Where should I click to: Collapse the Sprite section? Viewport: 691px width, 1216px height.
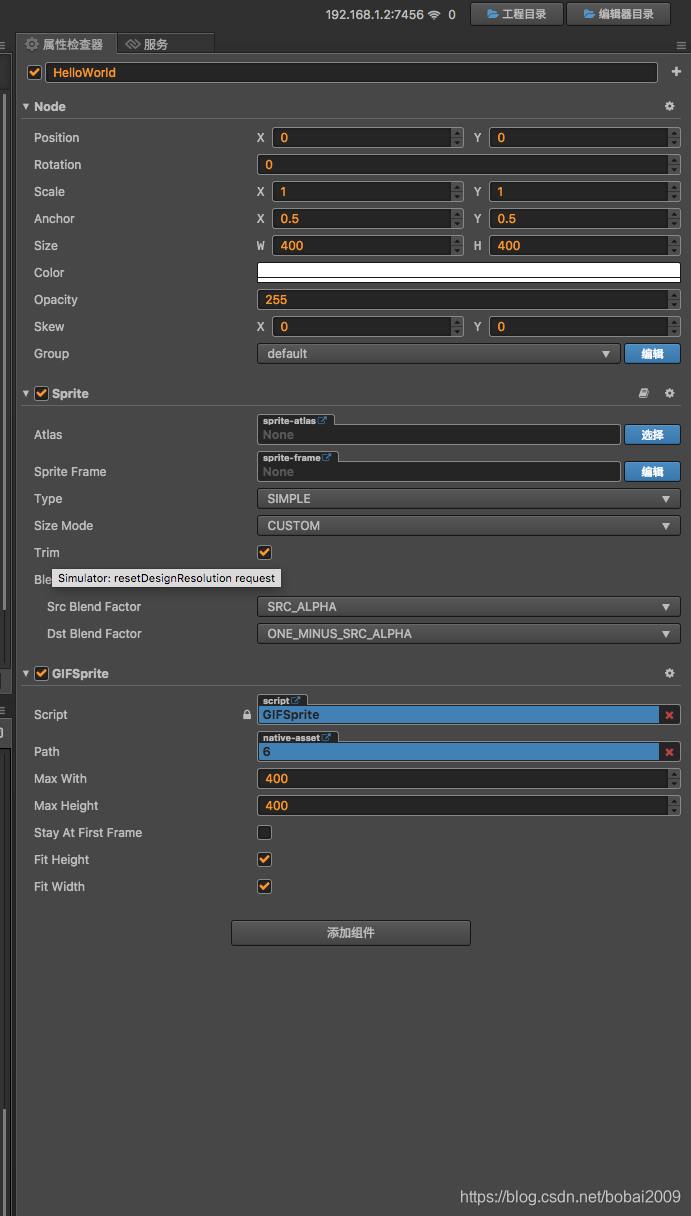click(26, 394)
